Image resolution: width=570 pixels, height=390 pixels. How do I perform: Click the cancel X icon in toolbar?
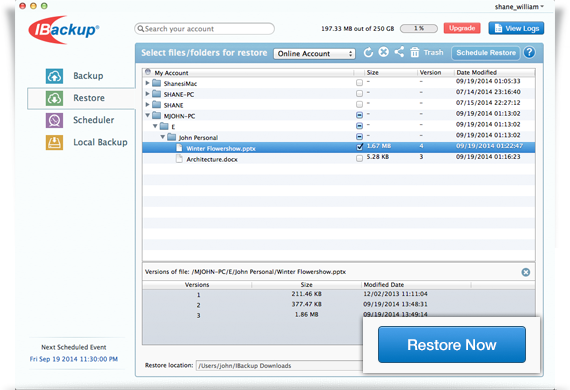pos(384,52)
